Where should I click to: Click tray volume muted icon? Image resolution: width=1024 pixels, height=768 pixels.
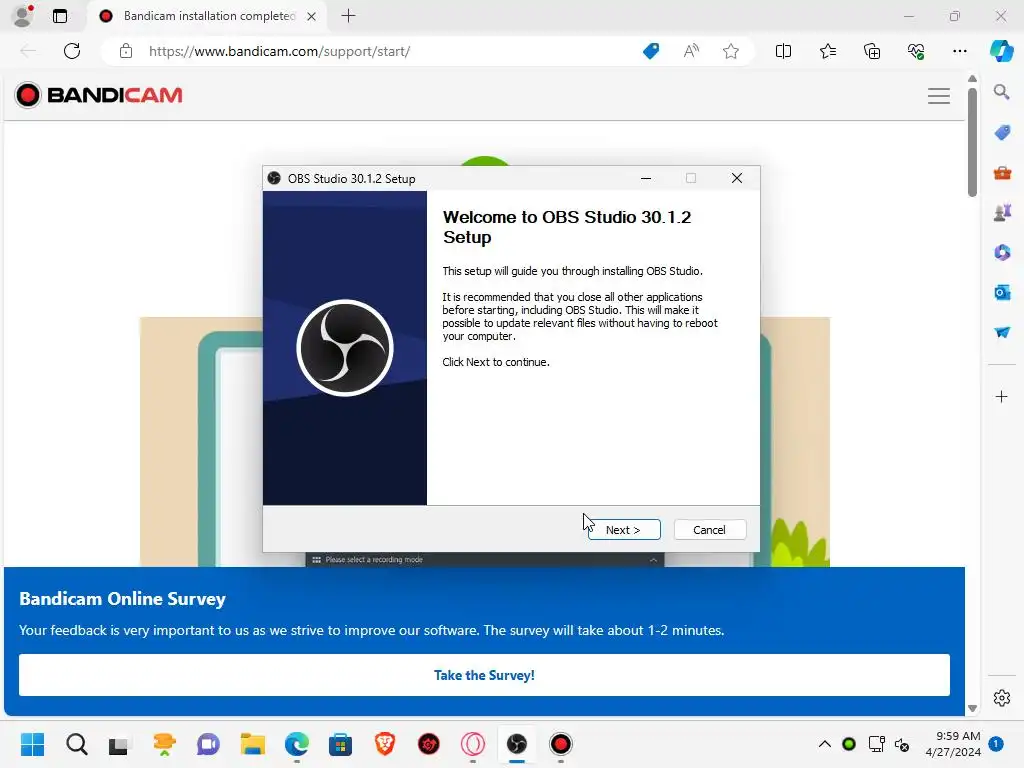point(902,744)
